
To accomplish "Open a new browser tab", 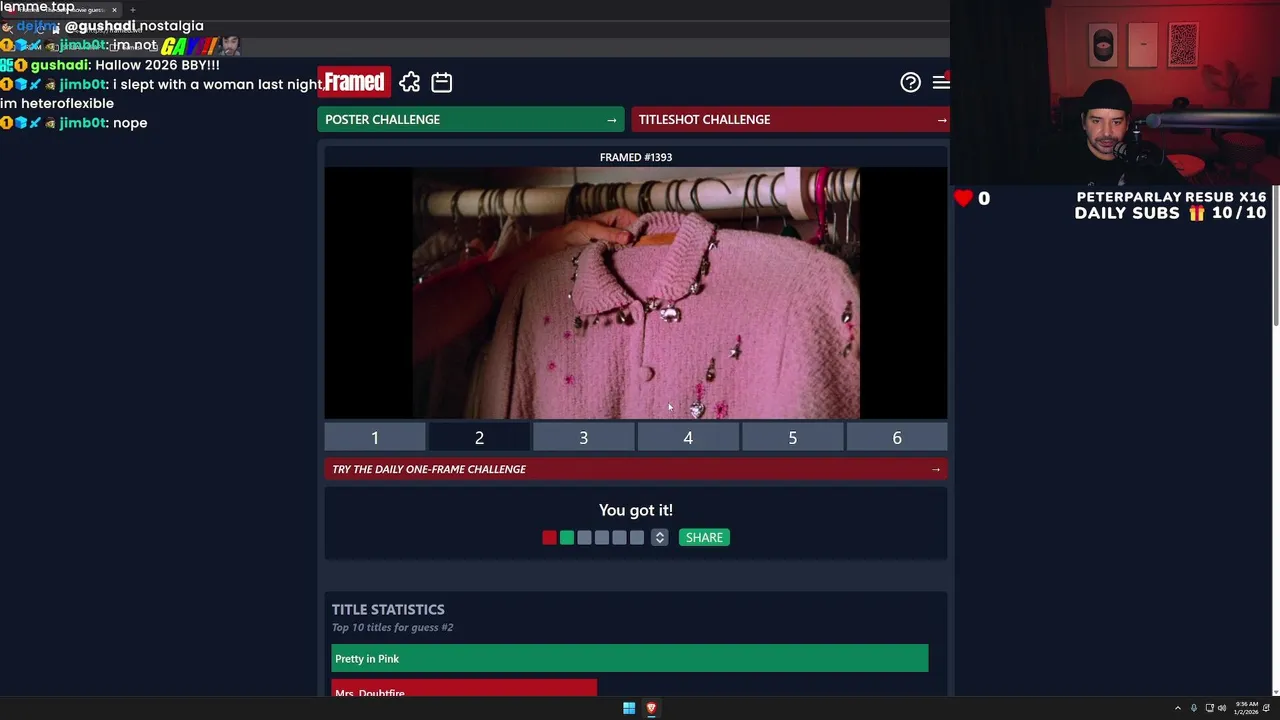I will [x=132, y=10].
